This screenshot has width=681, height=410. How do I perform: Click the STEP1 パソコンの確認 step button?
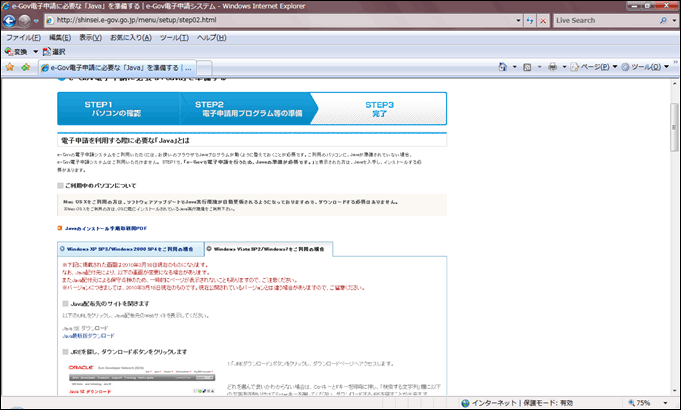click(118, 110)
